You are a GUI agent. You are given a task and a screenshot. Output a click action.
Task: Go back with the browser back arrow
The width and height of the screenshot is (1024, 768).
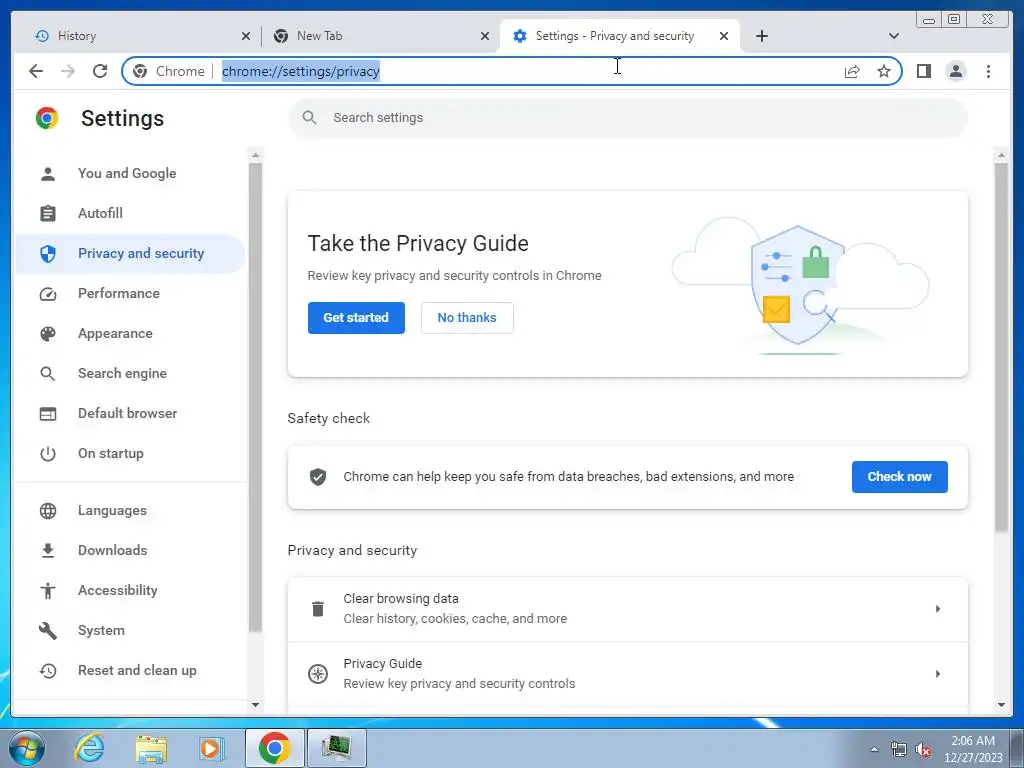[36, 71]
